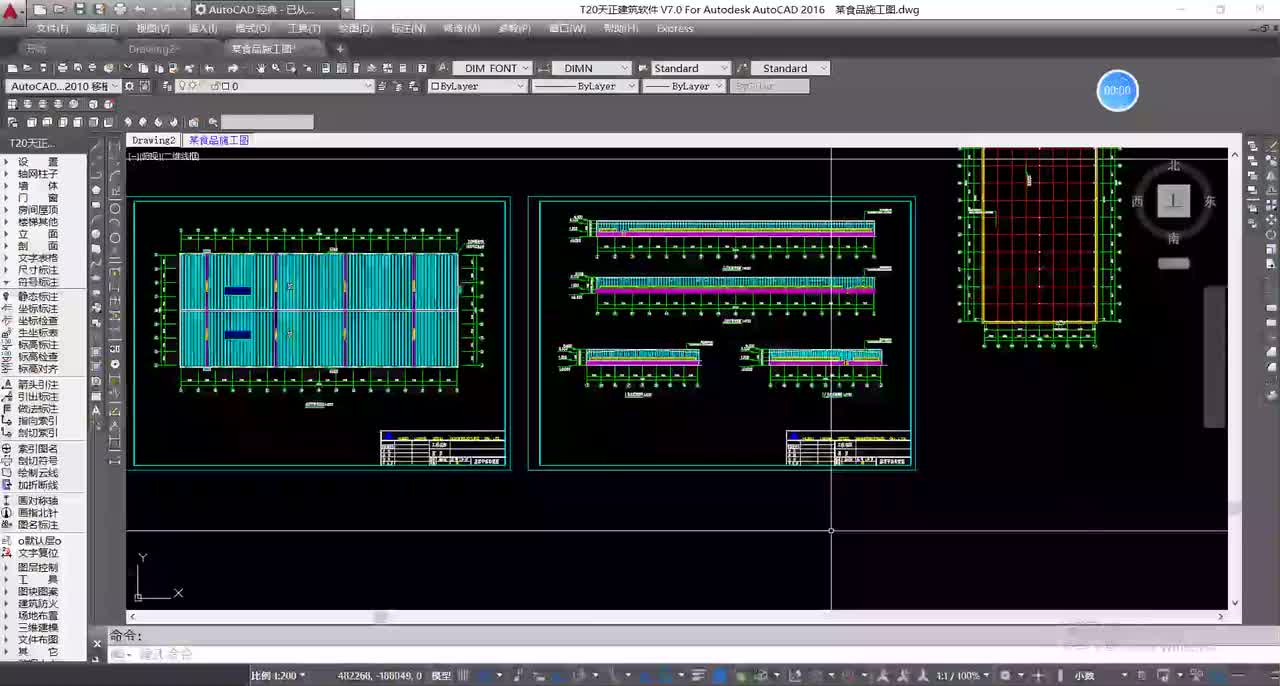
Task: Expand 门窗 in Tangent menu
Action: pyautogui.click(x=38, y=198)
